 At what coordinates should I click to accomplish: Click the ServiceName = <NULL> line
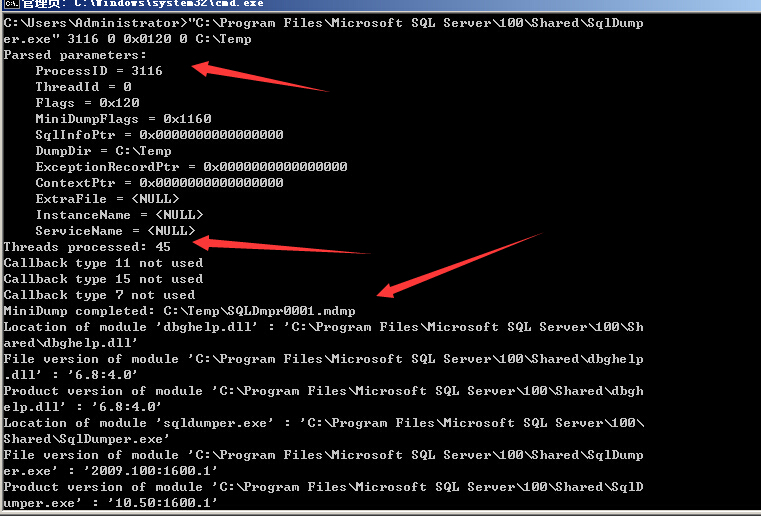[x=115, y=231]
